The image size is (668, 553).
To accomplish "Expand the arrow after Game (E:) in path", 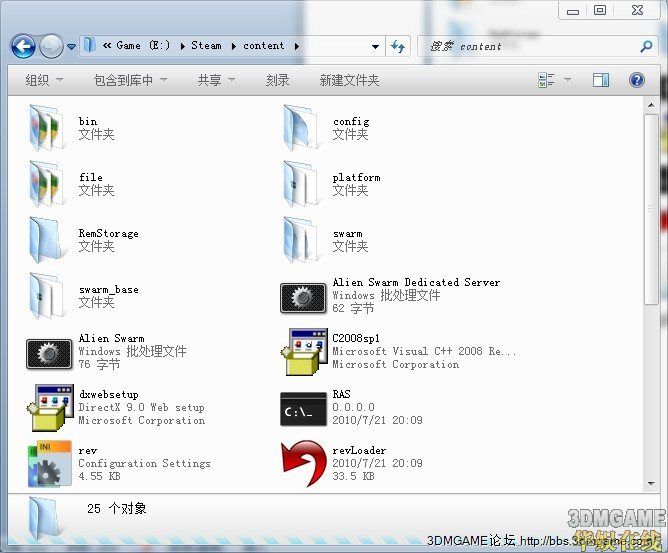I will tap(183, 46).
